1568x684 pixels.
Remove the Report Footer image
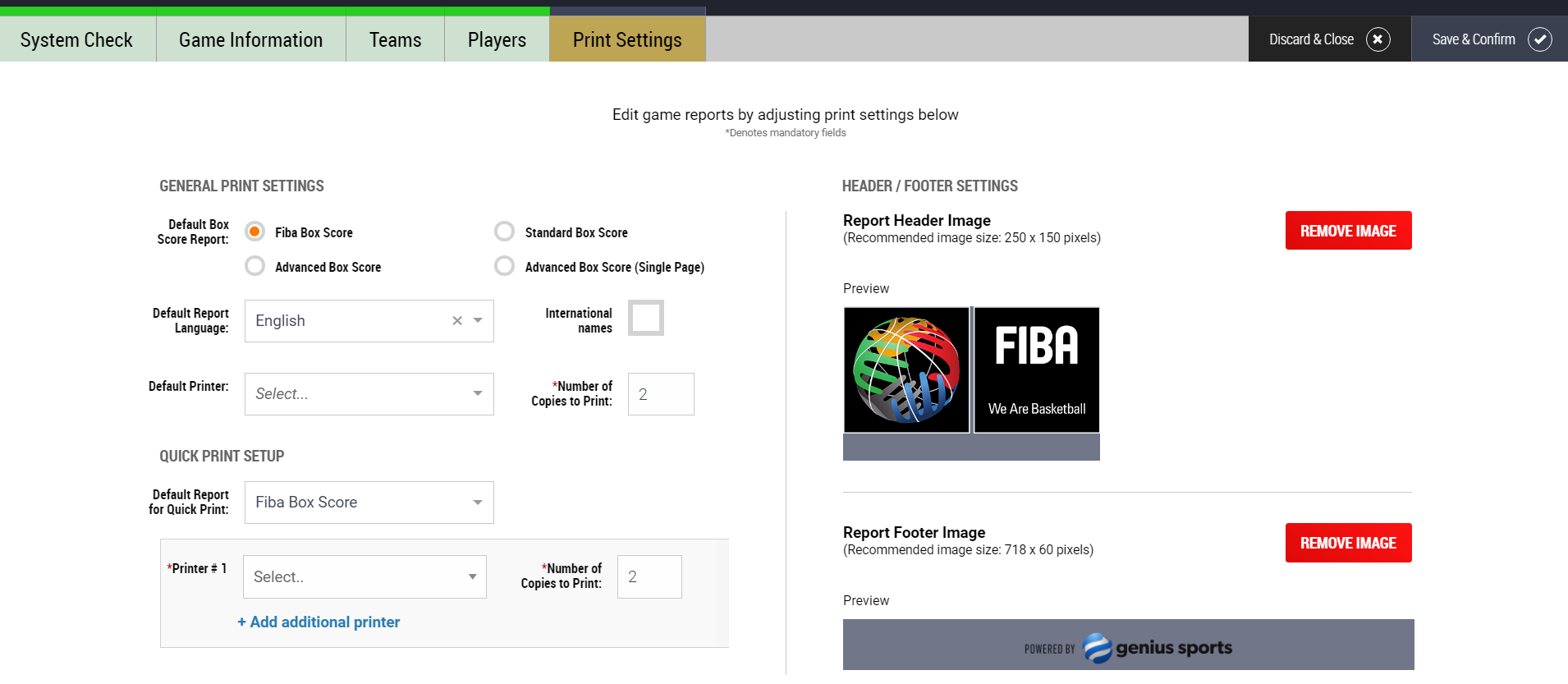pos(1349,543)
